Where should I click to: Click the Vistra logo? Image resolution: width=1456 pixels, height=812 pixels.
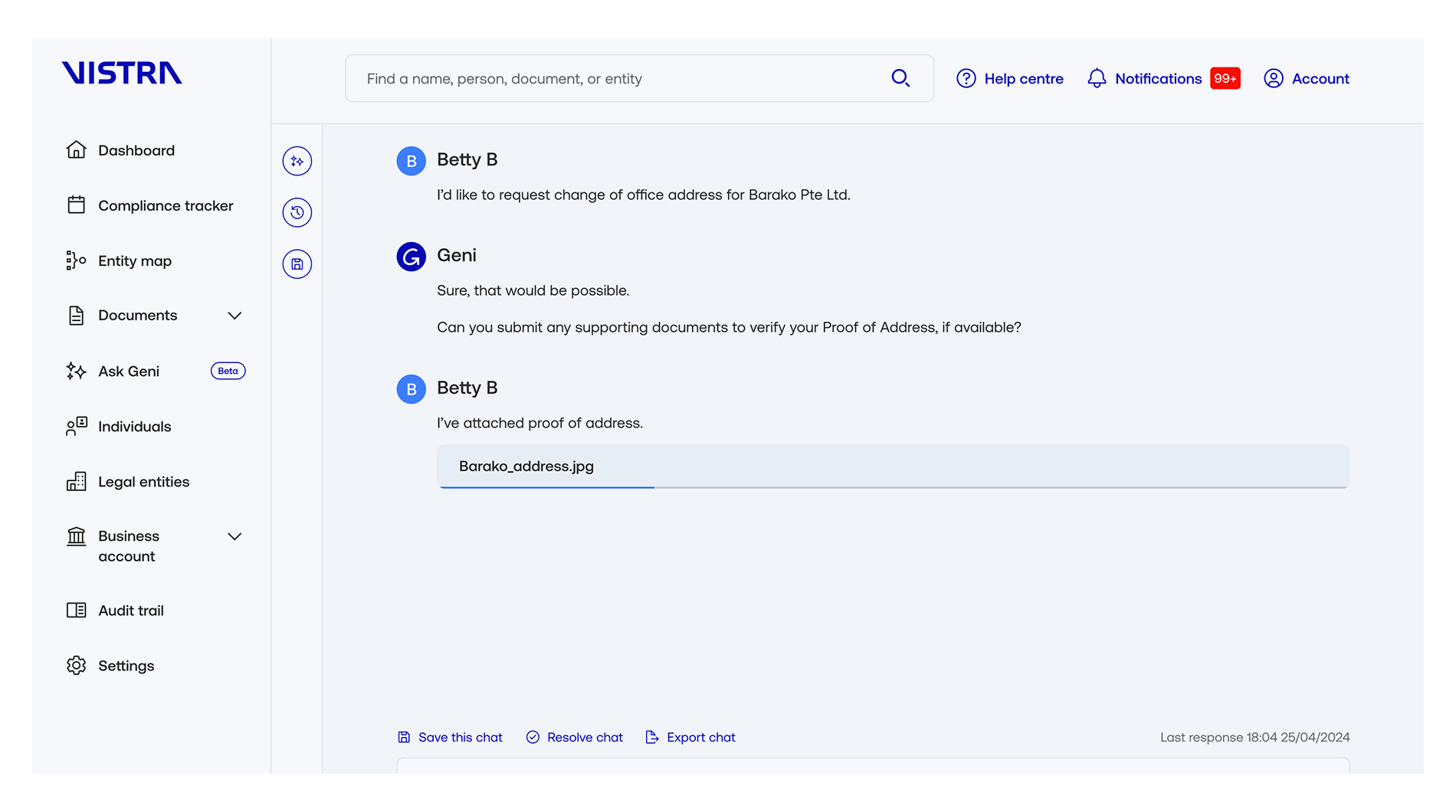pyautogui.click(x=122, y=73)
